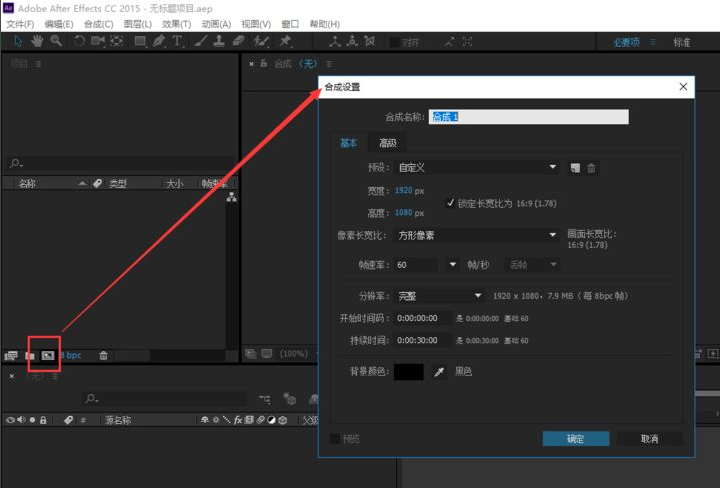Click the Draft 3D icon in timeline
The image size is (720, 488).
tap(289, 399)
